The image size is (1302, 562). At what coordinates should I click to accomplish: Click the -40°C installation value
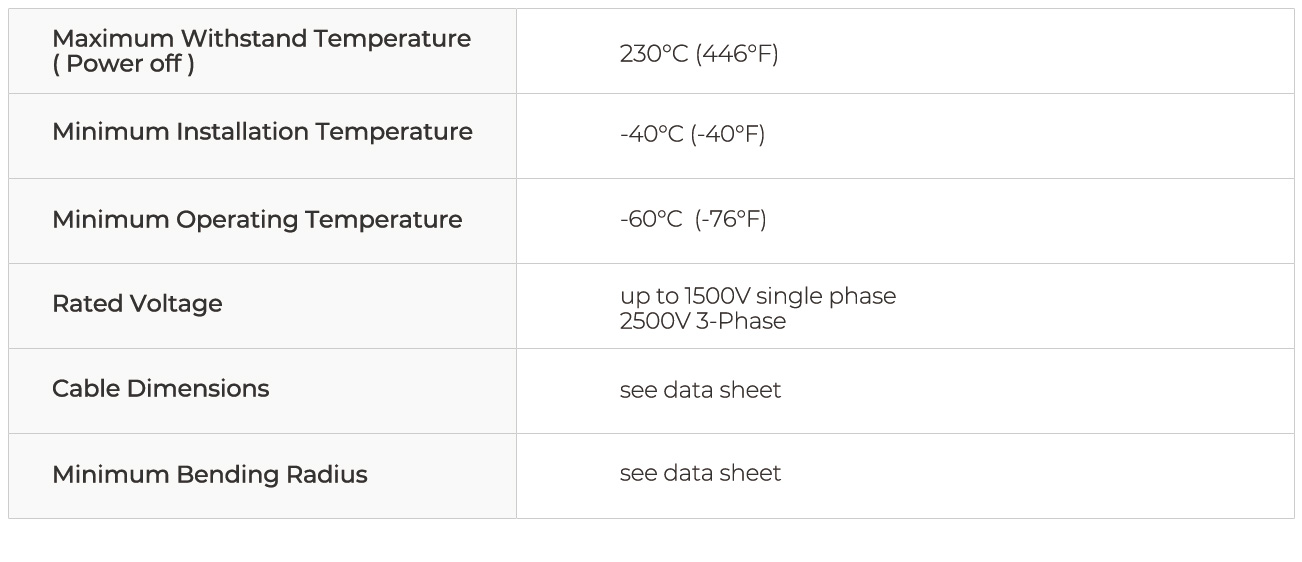pyautogui.click(x=651, y=134)
